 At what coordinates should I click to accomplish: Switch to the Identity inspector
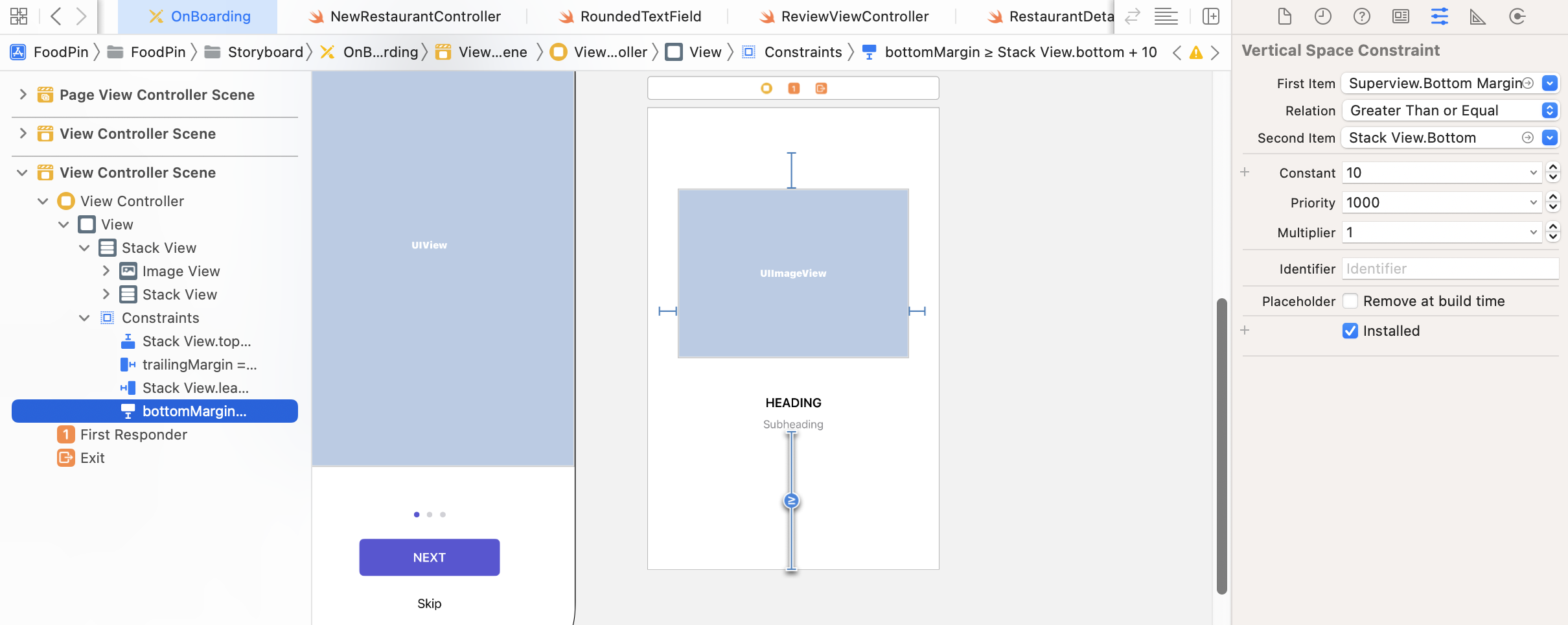pyautogui.click(x=1400, y=16)
